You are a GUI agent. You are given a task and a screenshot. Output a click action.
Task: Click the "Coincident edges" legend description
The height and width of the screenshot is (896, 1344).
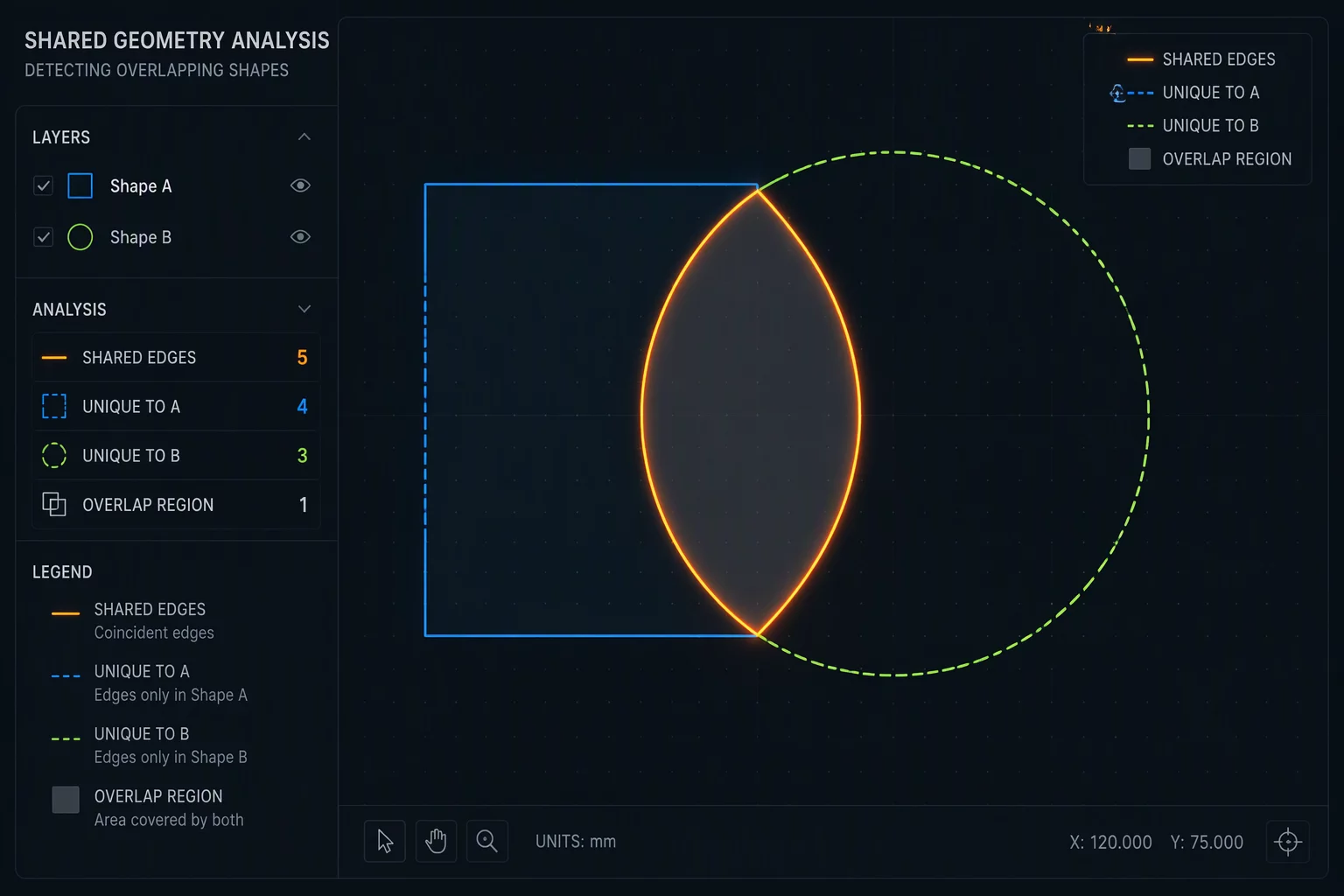154,633
